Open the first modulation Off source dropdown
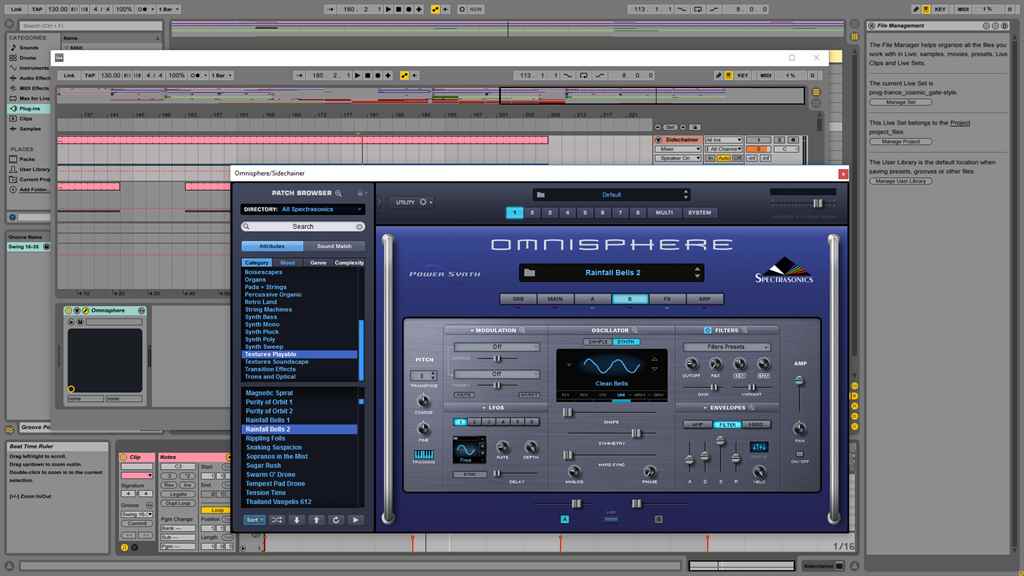The image size is (1024, 576). tap(497, 347)
